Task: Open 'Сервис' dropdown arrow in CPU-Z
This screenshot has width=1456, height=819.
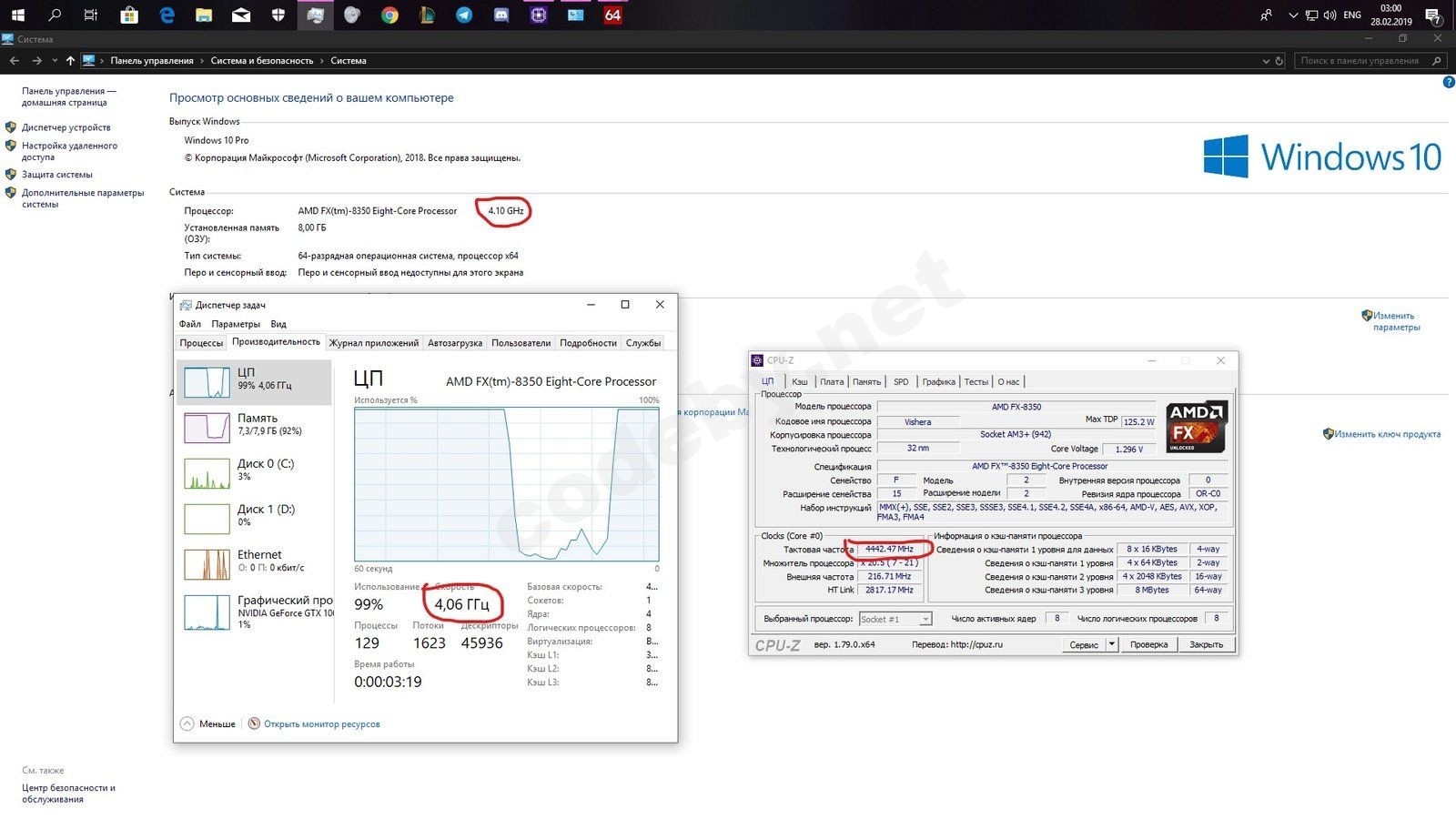Action: (1112, 644)
